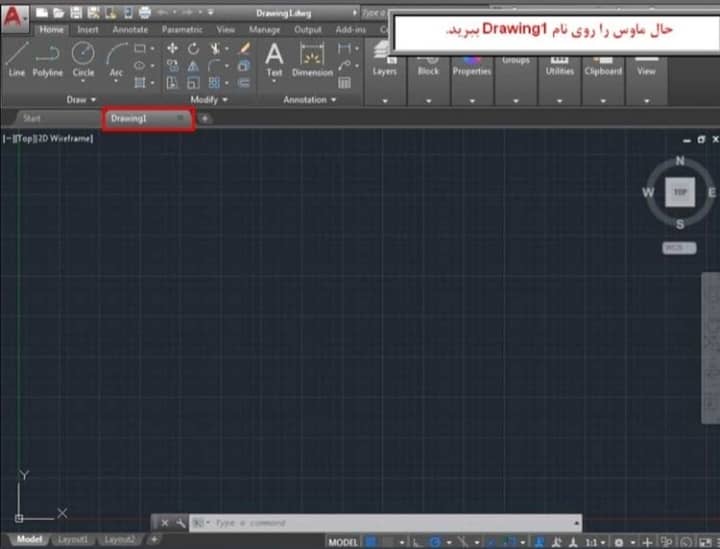This screenshot has height=549, width=720.
Task: Switch to the Insert ribbon tab
Action: point(88,29)
